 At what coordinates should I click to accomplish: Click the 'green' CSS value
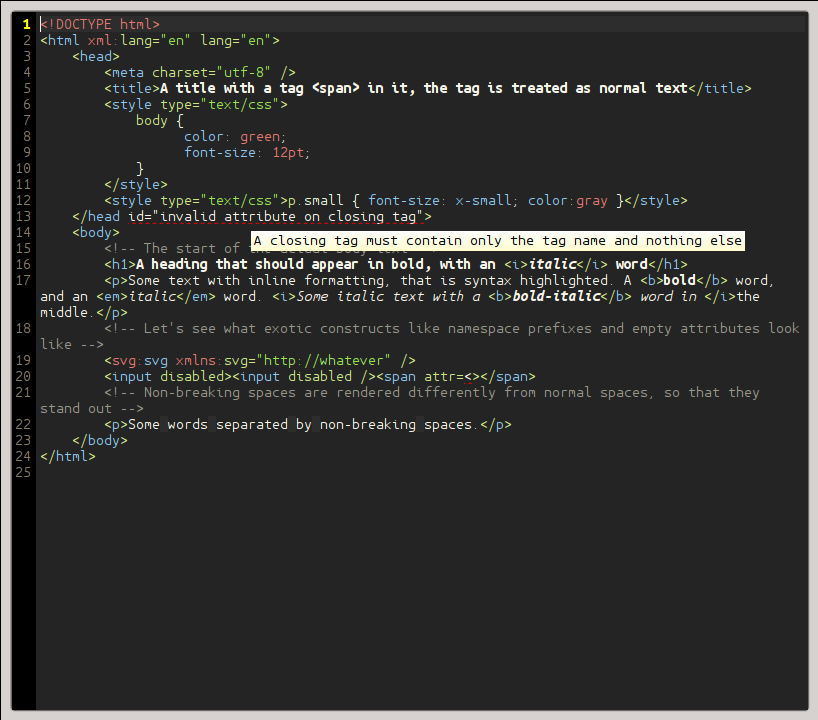pyautogui.click(x=260, y=137)
